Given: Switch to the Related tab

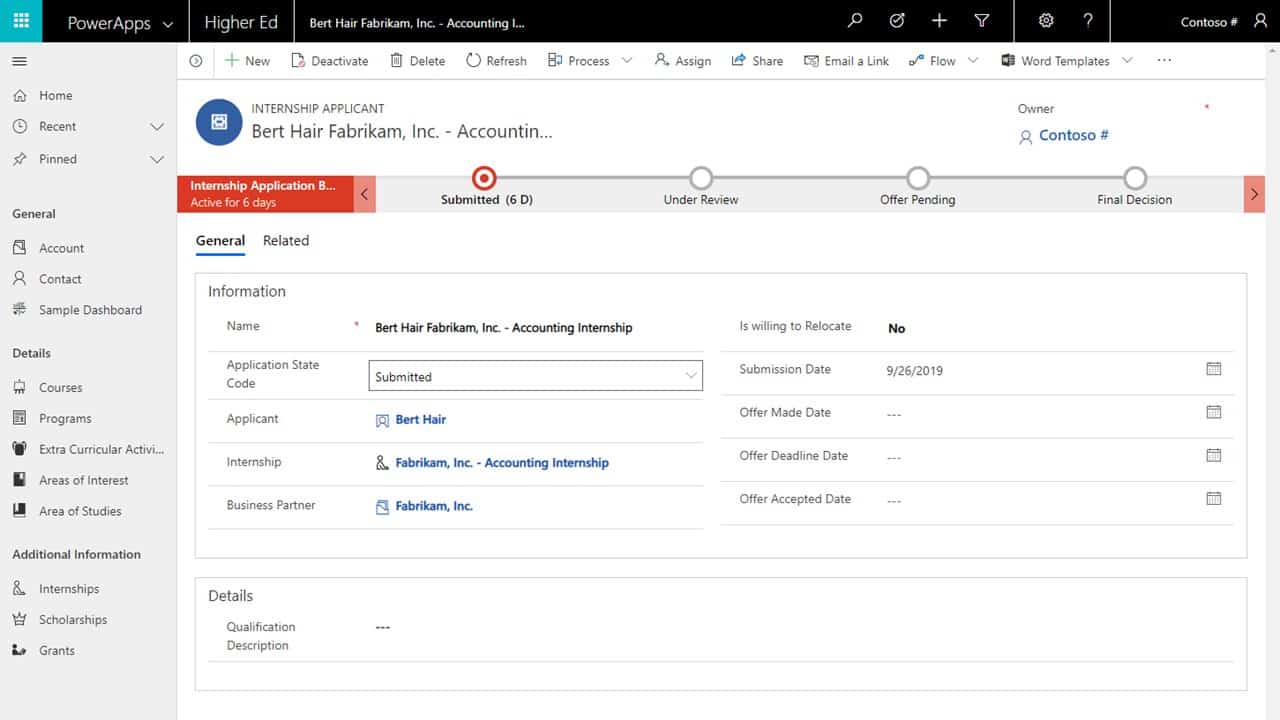Looking at the screenshot, I should (286, 241).
